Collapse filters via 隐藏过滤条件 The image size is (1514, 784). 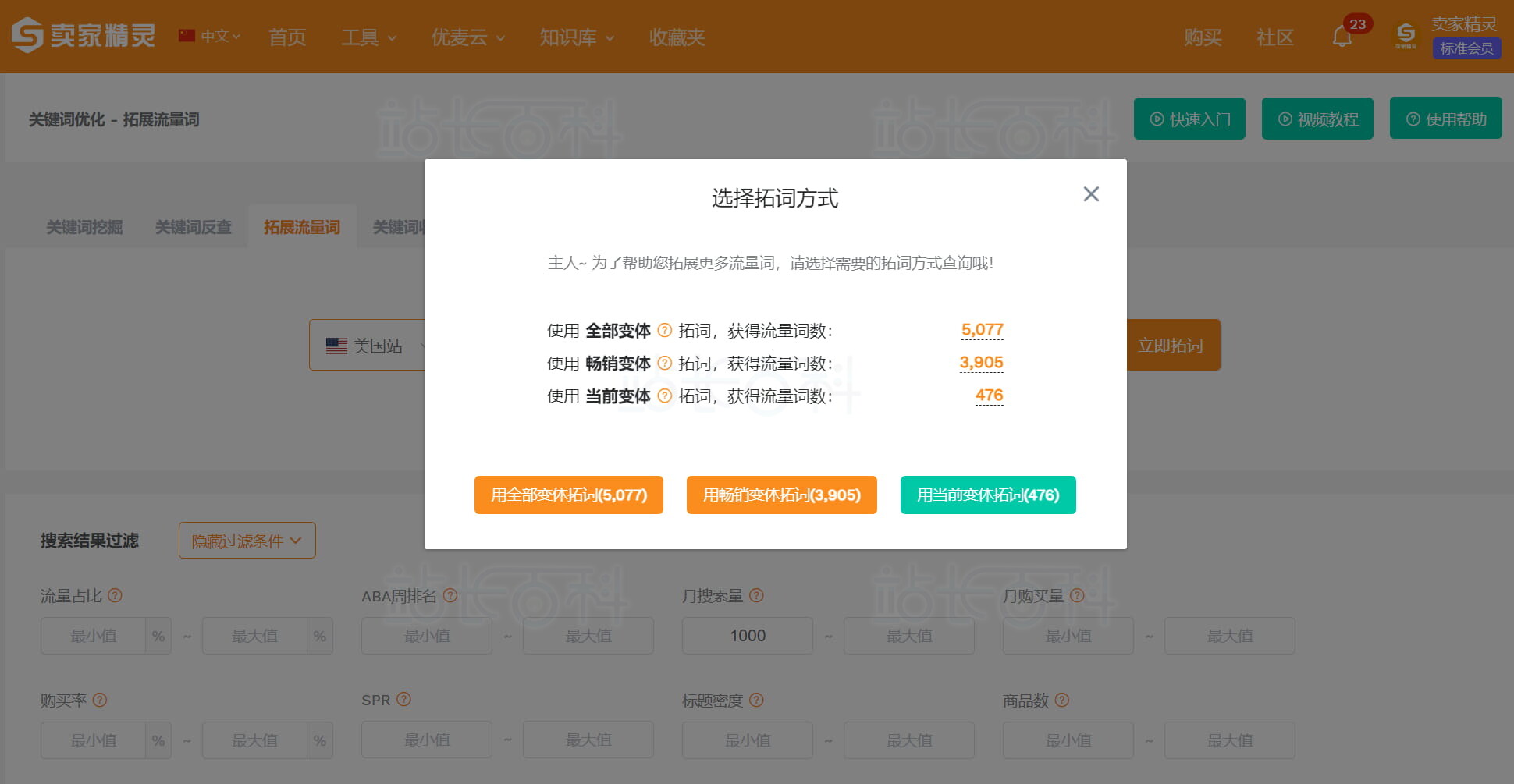point(246,540)
